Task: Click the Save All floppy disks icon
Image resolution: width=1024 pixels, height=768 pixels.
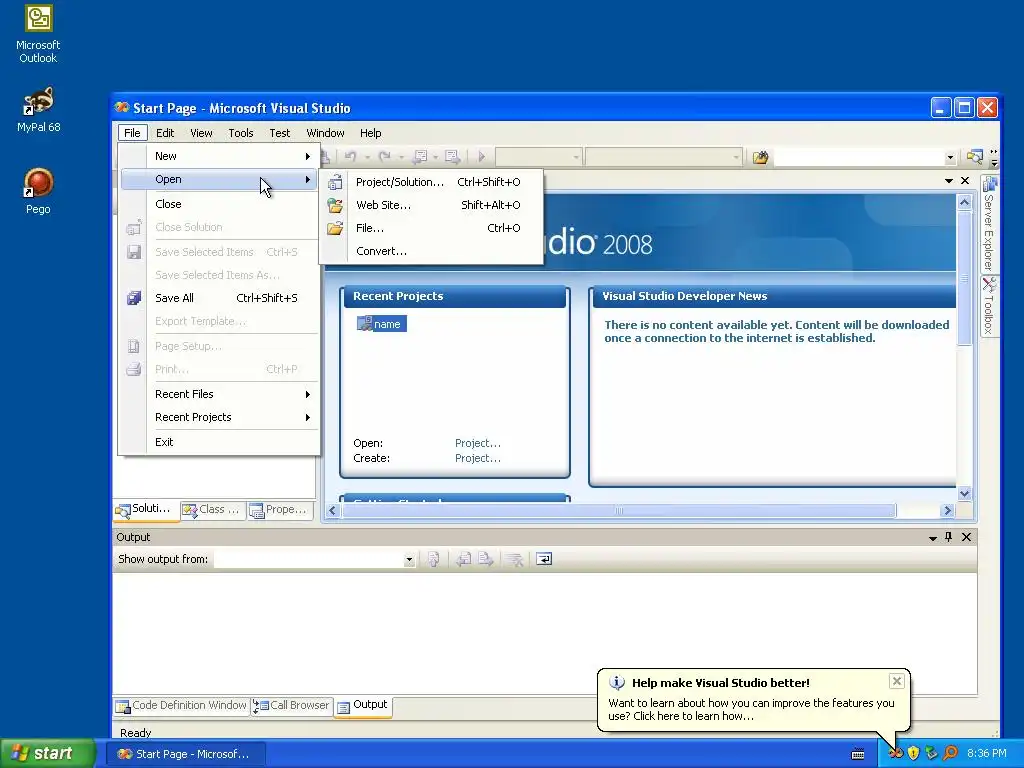Action: click(x=134, y=298)
